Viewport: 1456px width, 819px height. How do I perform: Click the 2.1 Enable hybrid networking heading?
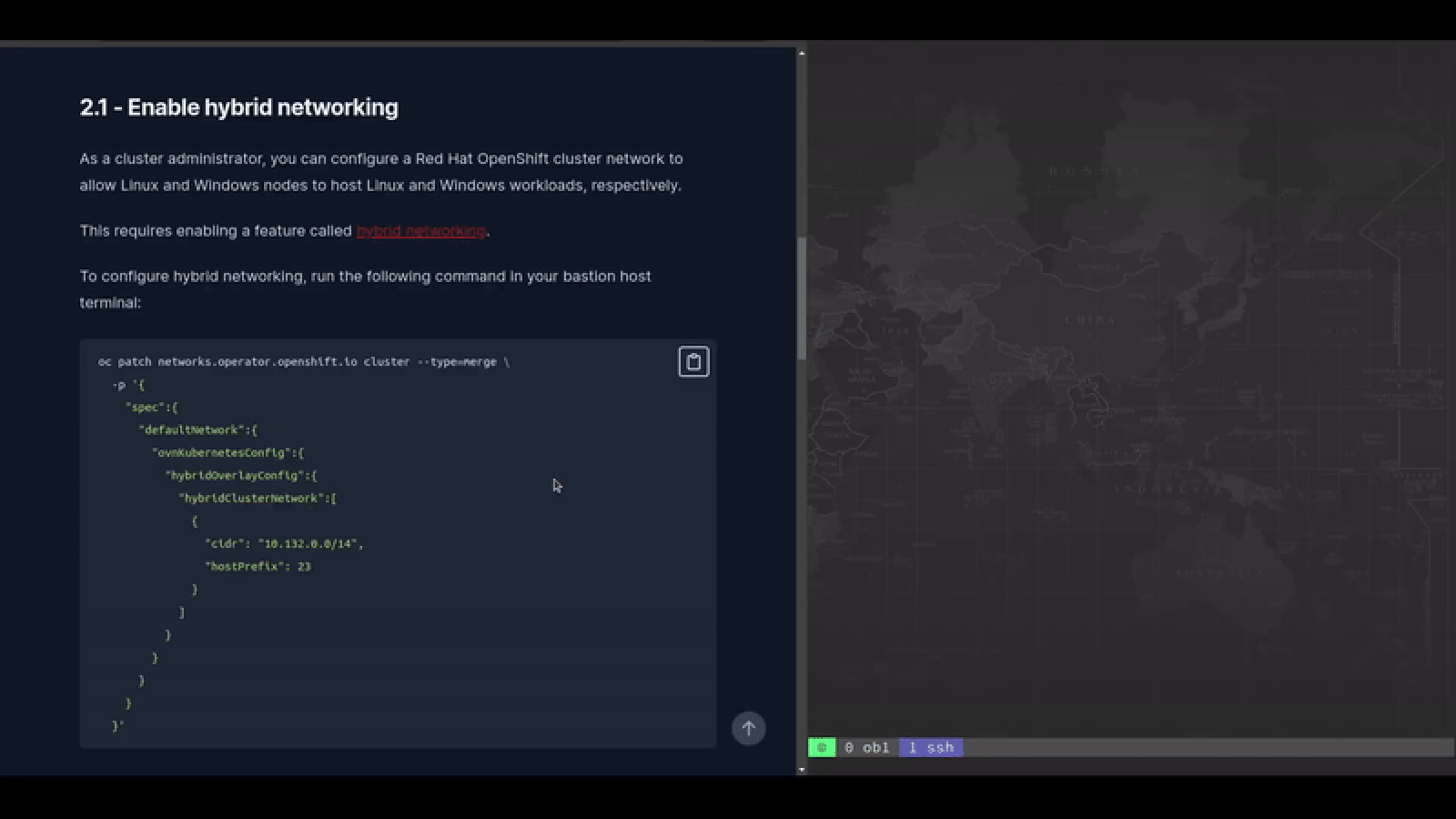click(238, 107)
